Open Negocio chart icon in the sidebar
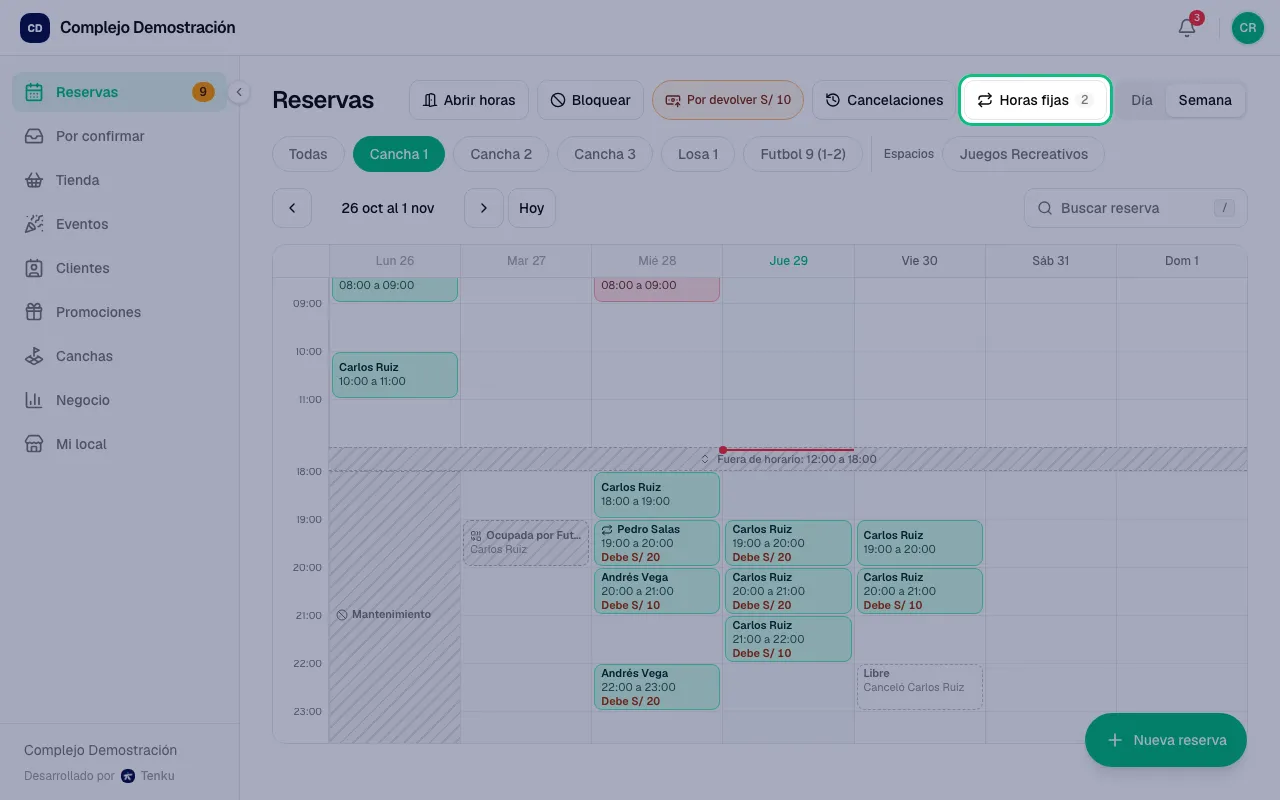 pos(34,400)
